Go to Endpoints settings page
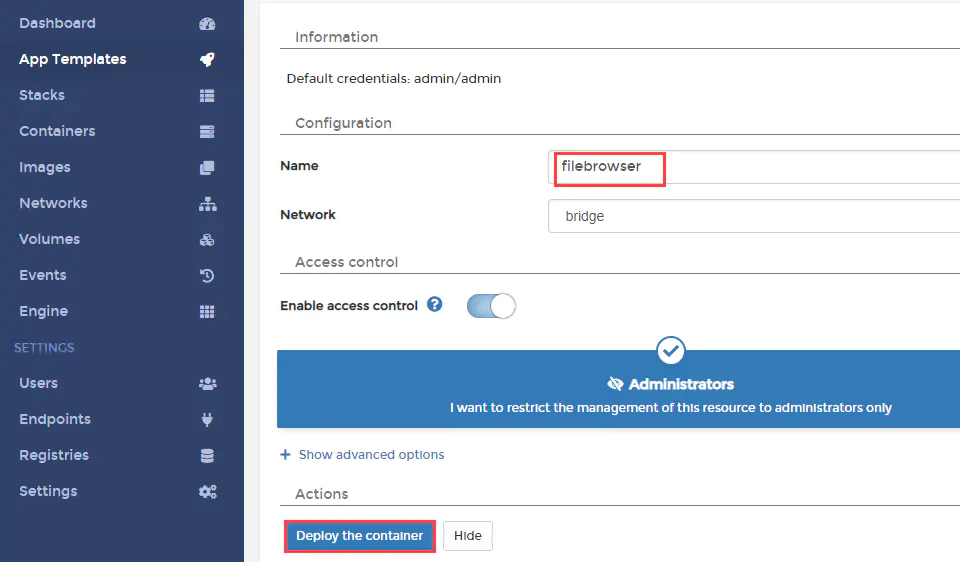Viewport: 960px width, 562px height. (55, 419)
